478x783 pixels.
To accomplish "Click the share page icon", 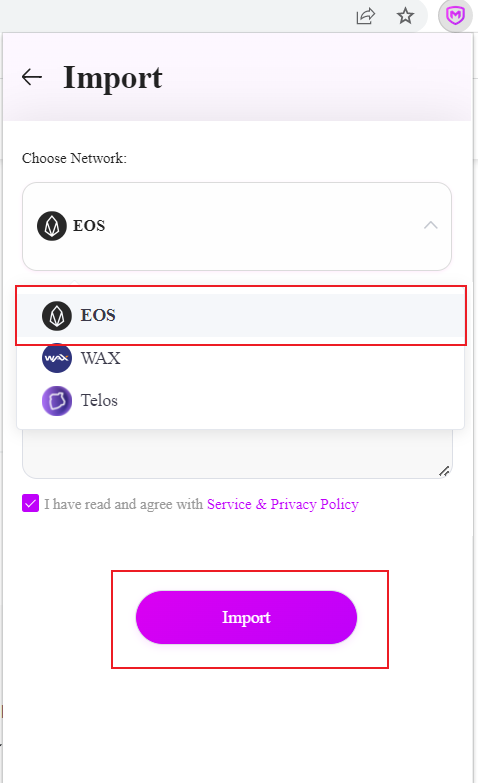I will [366, 16].
